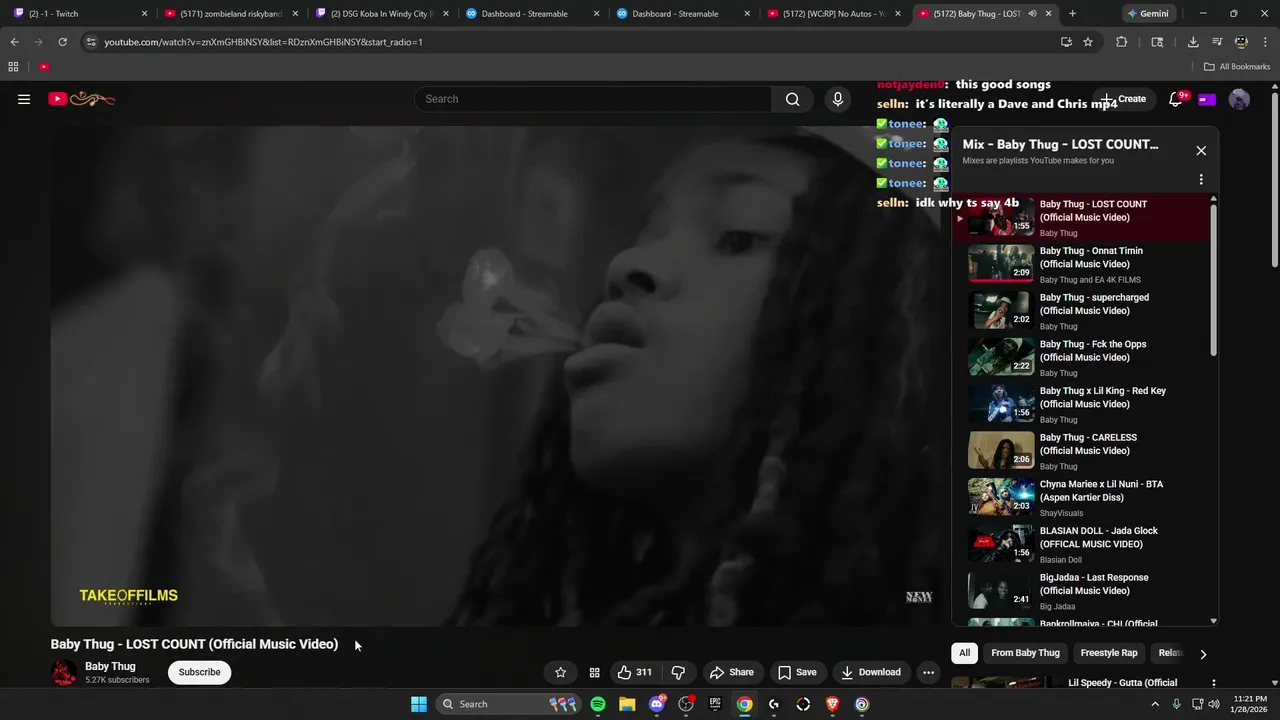Play Baby Thug - CARELESS thumbnail
Image resolution: width=1280 pixels, height=720 pixels.
pos(1001,451)
